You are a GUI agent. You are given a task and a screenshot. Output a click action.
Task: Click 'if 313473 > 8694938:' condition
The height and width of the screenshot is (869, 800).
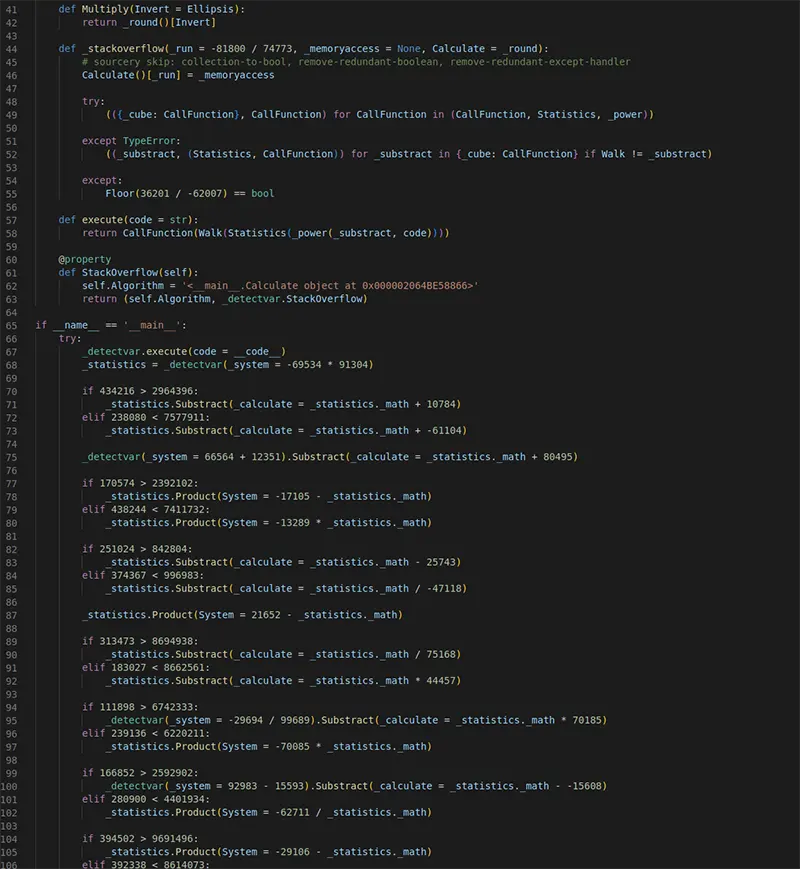click(x=140, y=642)
